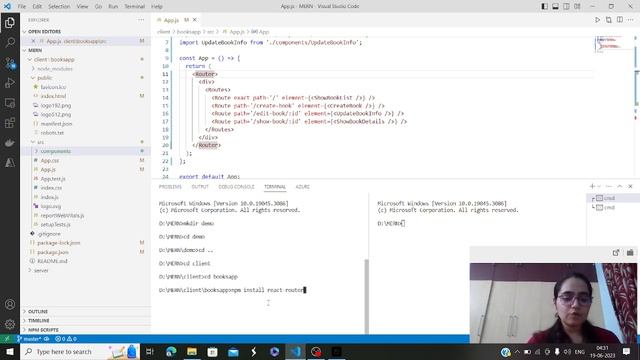The height and width of the screenshot is (360, 640).
Task: Close the App.js editor tab
Action: [195, 20]
